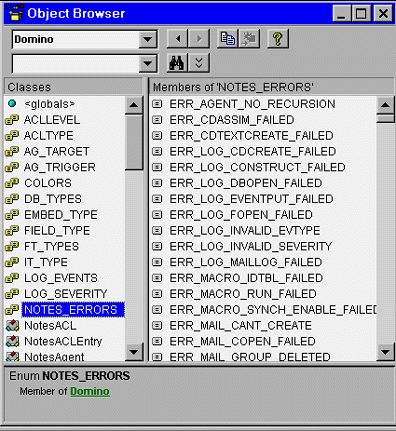The image size is (396, 431).
Task: Open the Domino library dropdown
Action: pos(148,39)
